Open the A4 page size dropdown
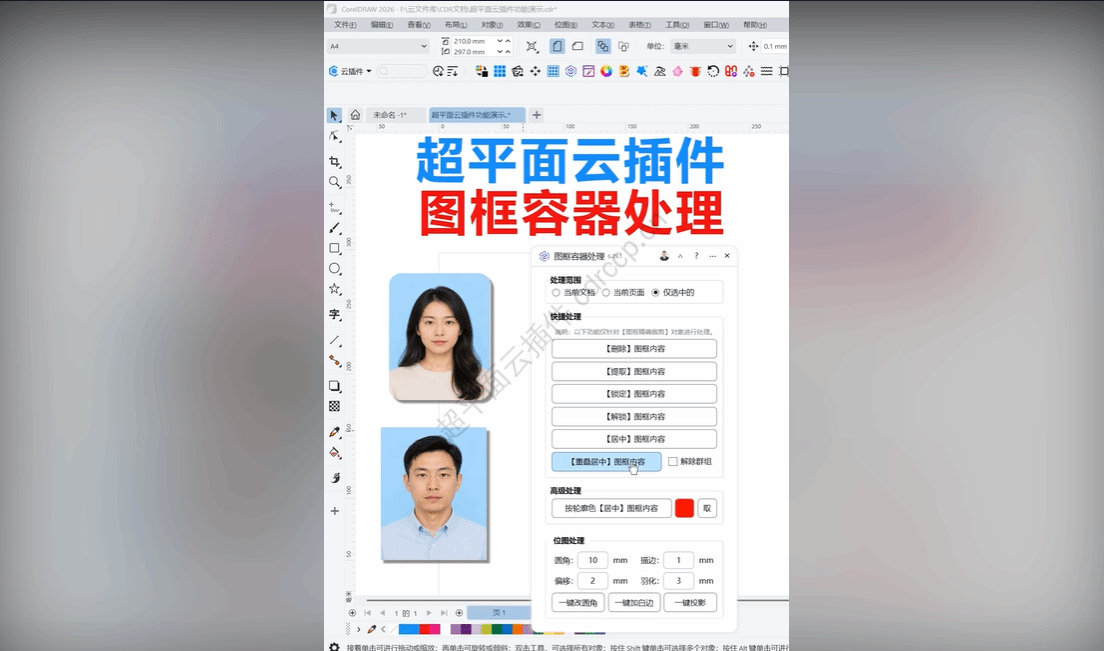Image resolution: width=1104 pixels, height=651 pixels. 378,46
